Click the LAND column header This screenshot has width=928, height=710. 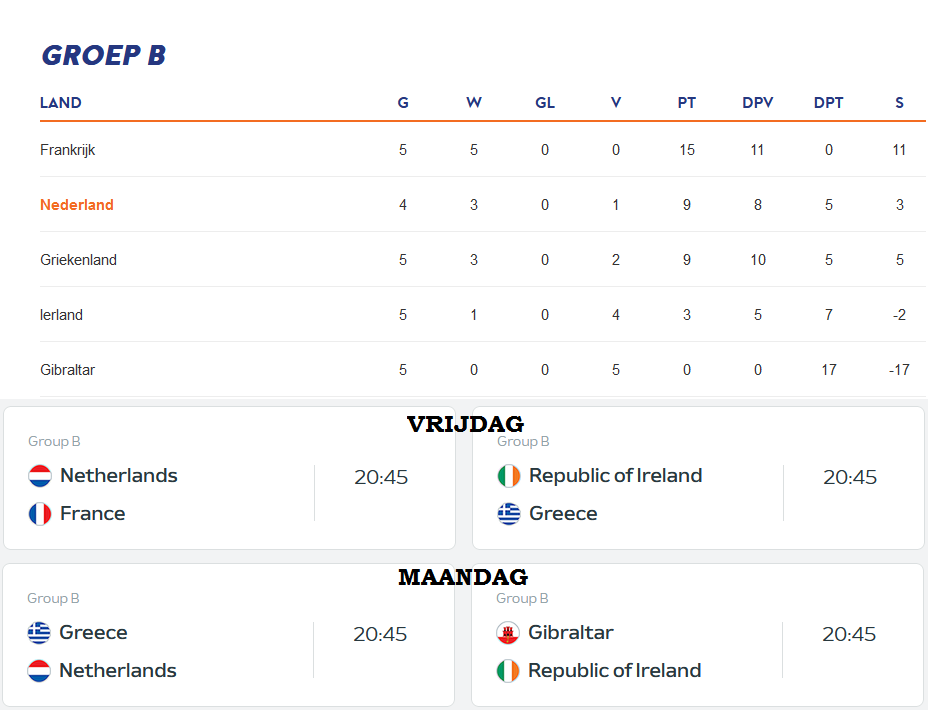(60, 103)
